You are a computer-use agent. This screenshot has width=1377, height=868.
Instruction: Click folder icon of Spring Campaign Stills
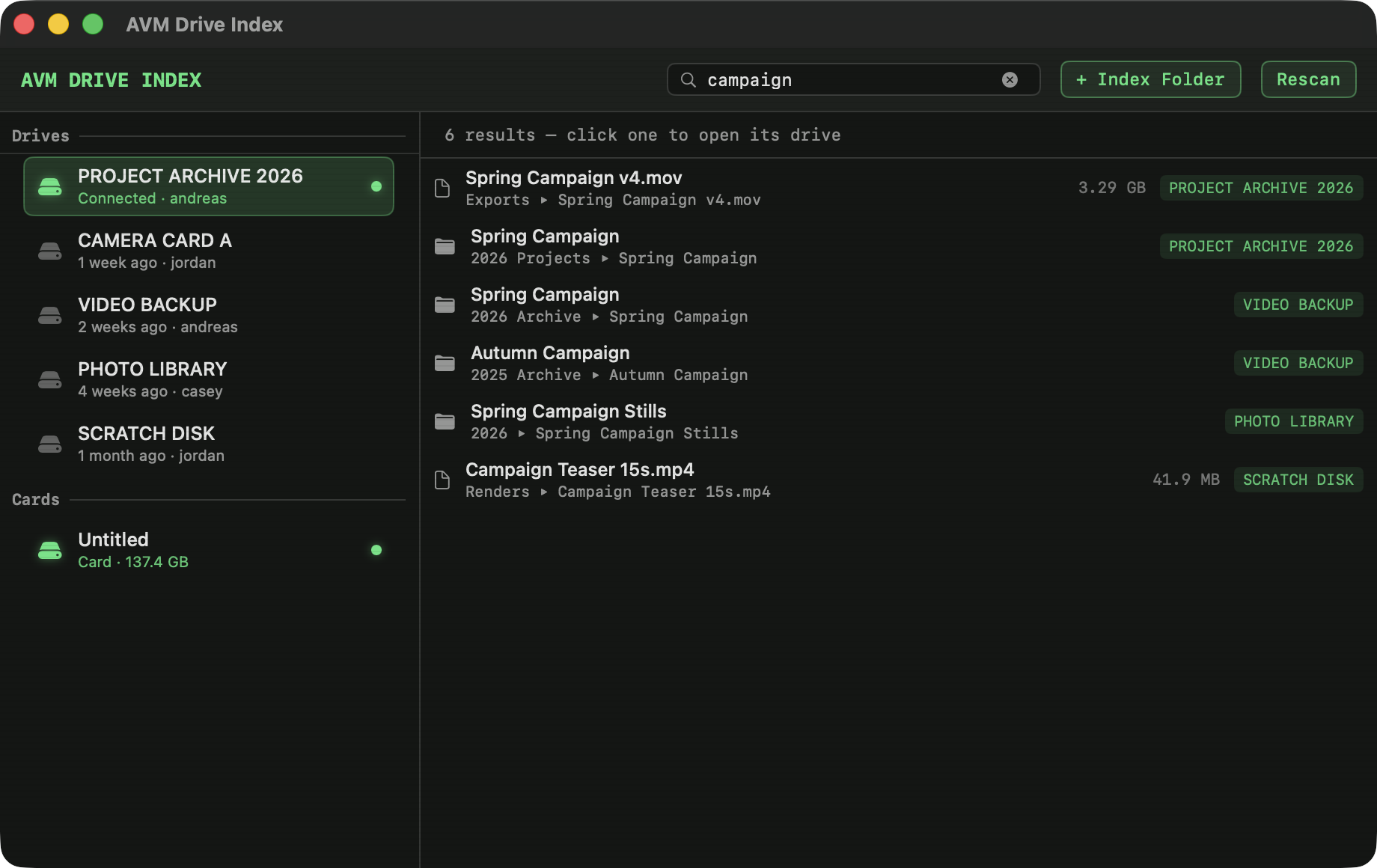445,421
